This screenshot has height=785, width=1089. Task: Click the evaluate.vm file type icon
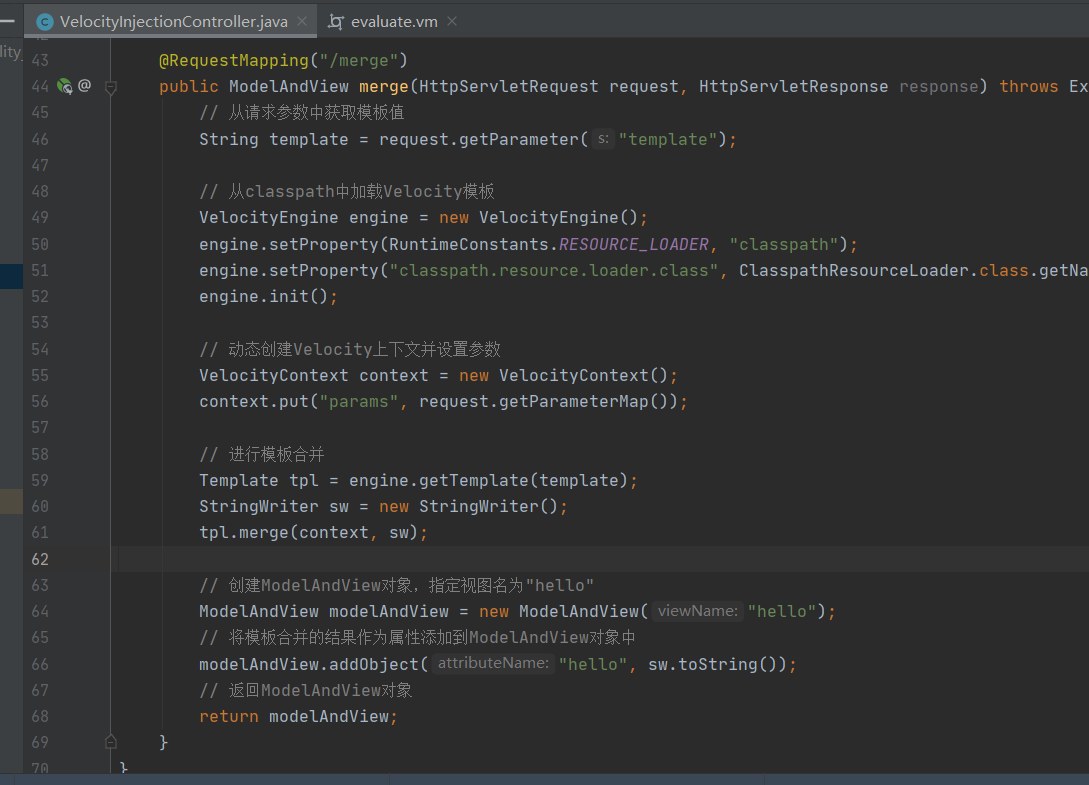336,21
